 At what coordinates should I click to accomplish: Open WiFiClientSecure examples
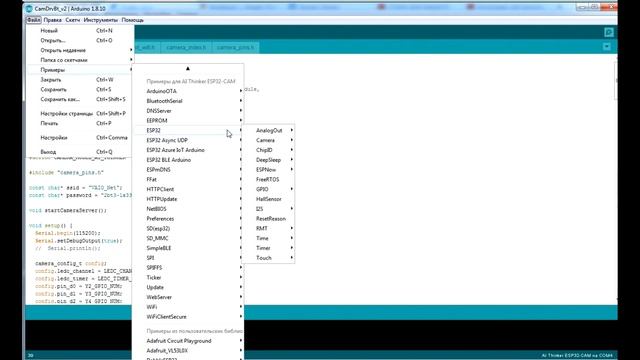point(188,316)
